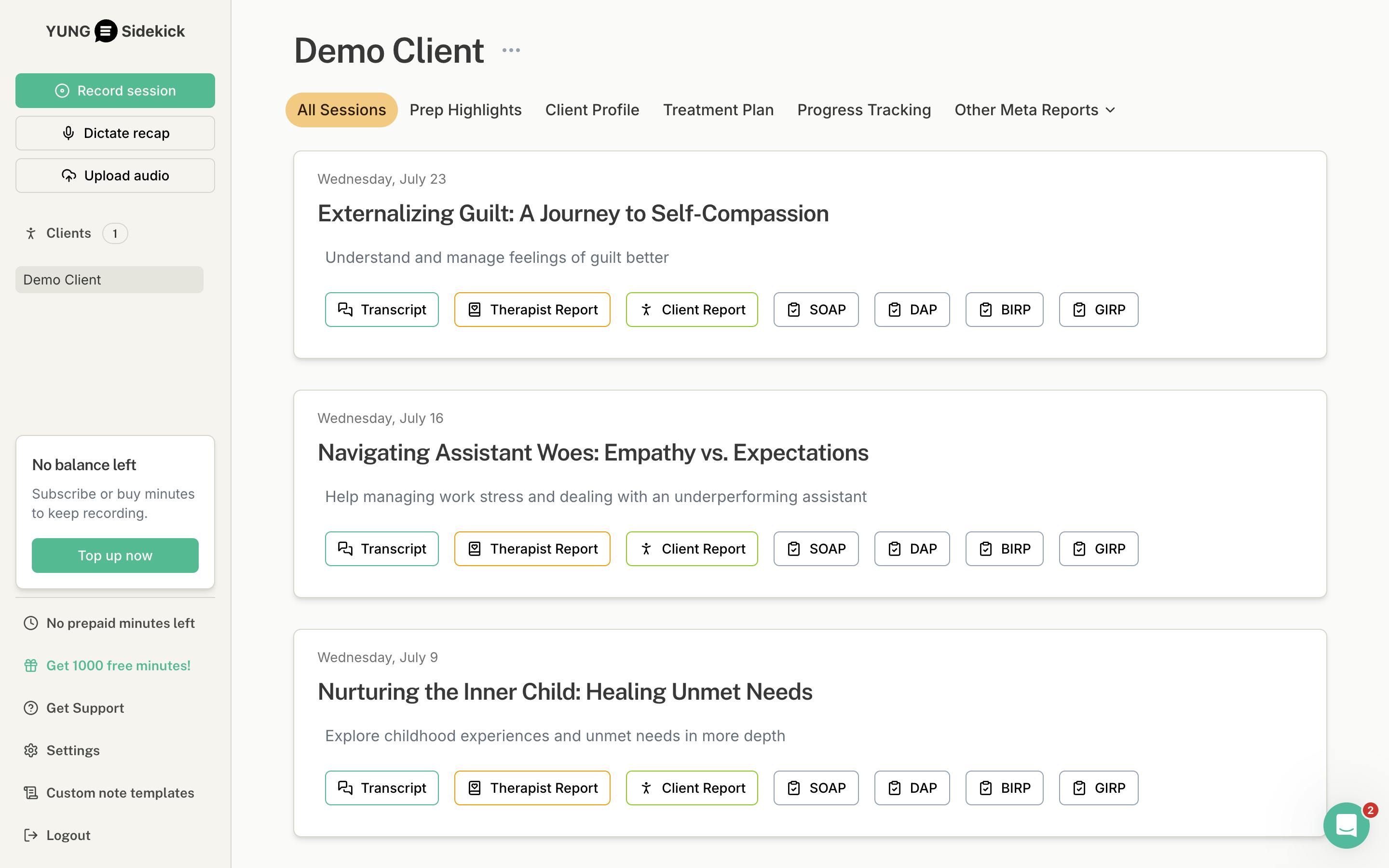Click the Clients person icon
Viewport: 1389px width, 868px height.
point(31,233)
